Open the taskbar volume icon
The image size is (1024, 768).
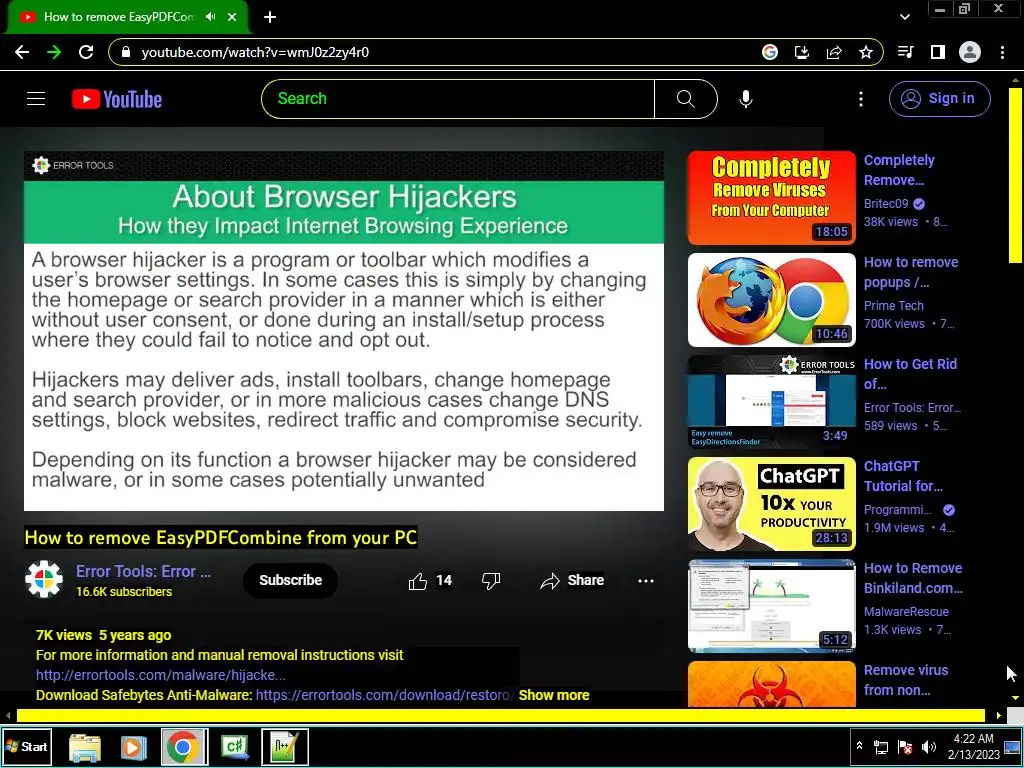[x=928, y=747]
